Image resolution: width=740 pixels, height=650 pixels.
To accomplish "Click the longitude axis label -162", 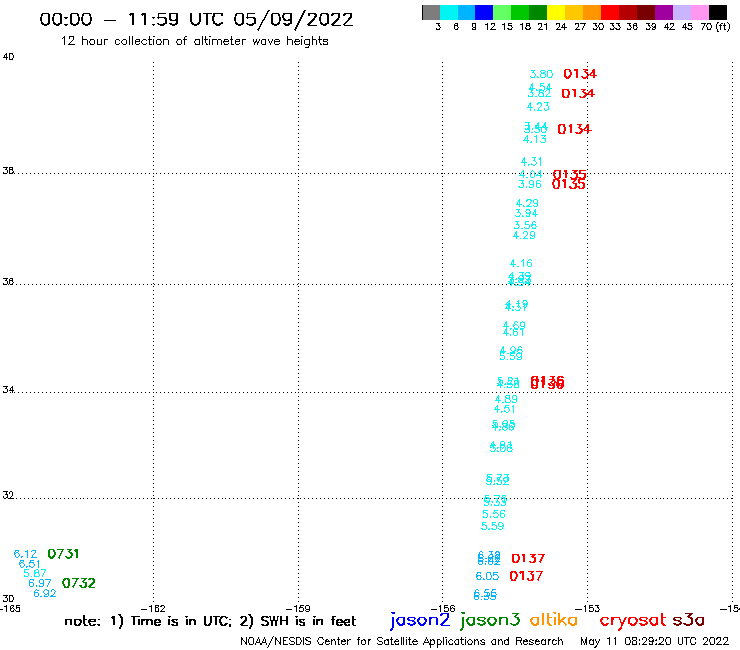I will [153, 609].
